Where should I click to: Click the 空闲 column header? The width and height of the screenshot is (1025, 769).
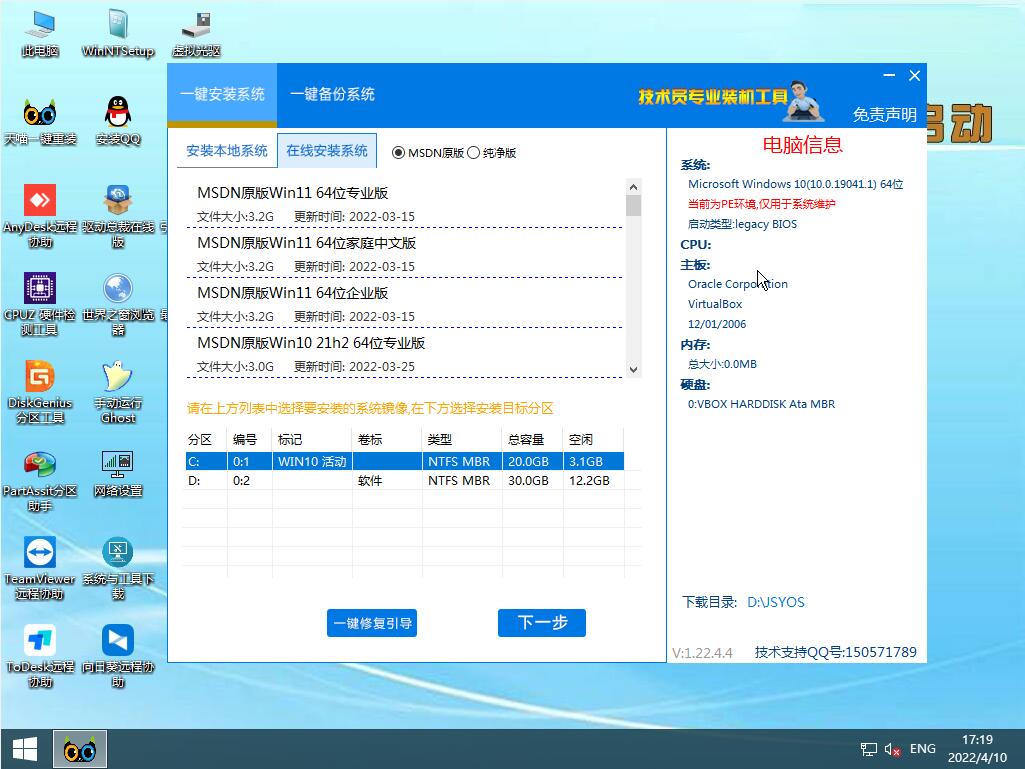[x=593, y=439]
